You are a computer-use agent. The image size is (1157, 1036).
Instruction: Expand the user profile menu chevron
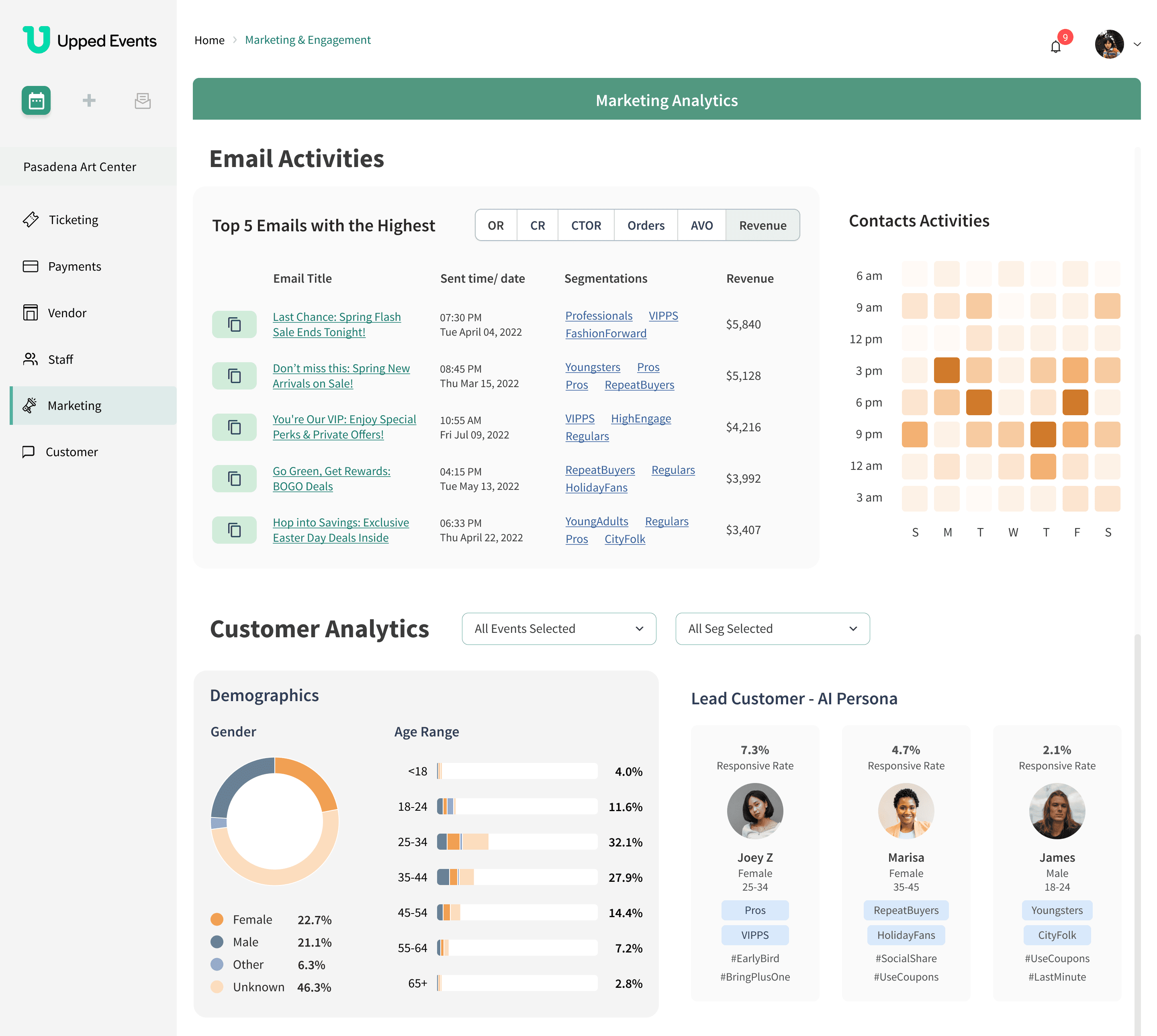[1137, 45]
